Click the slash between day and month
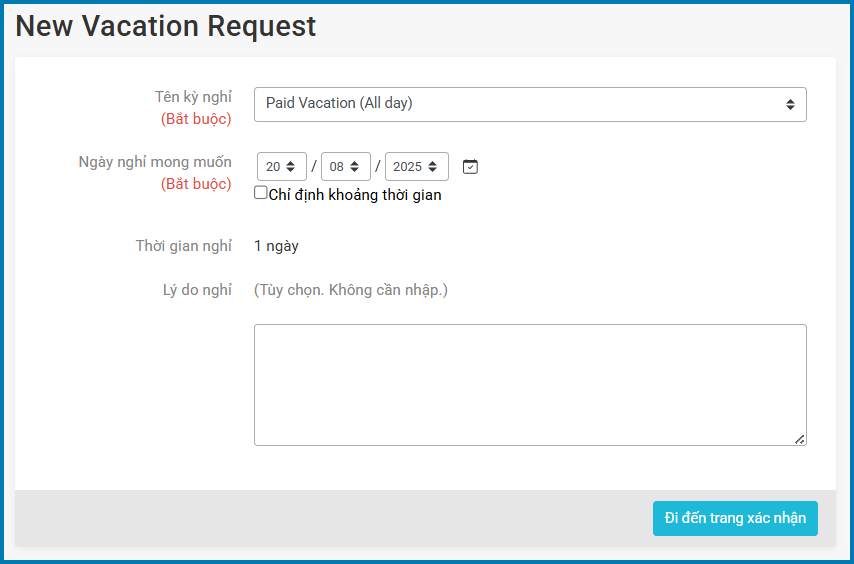 pos(314,167)
